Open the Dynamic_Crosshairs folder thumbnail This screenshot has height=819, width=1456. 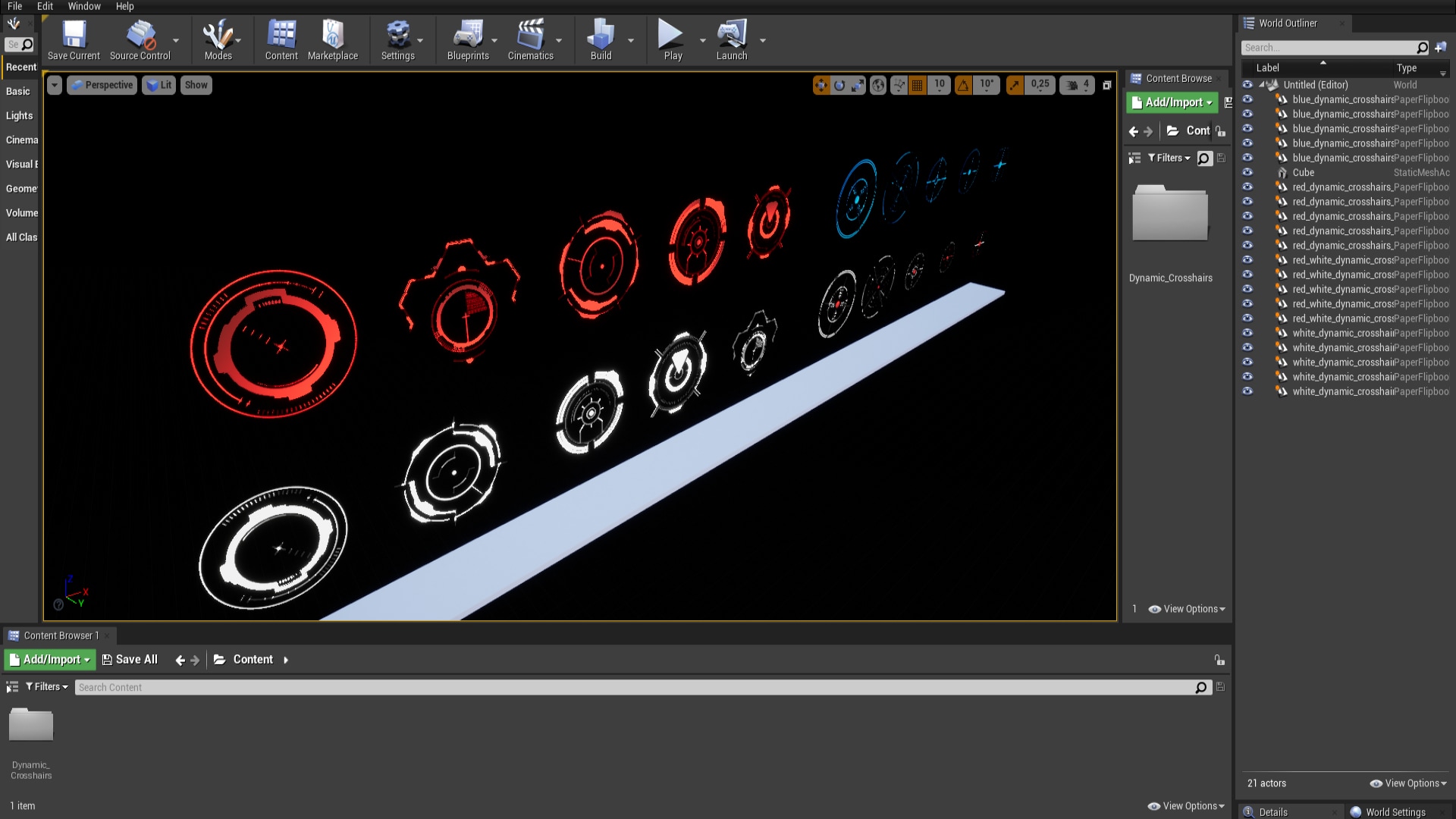coord(30,724)
